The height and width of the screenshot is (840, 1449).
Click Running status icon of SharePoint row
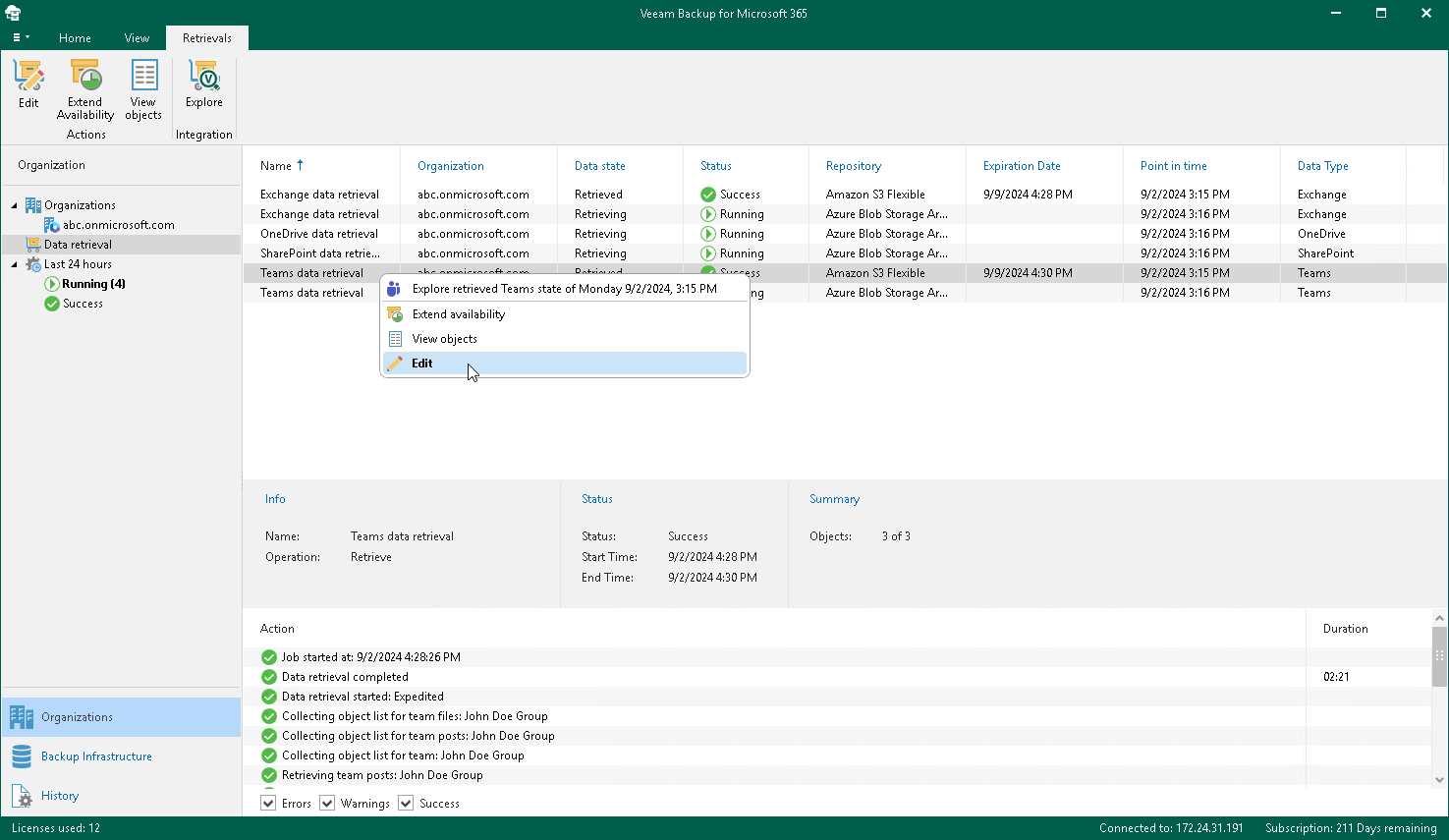pyautogui.click(x=708, y=253)
